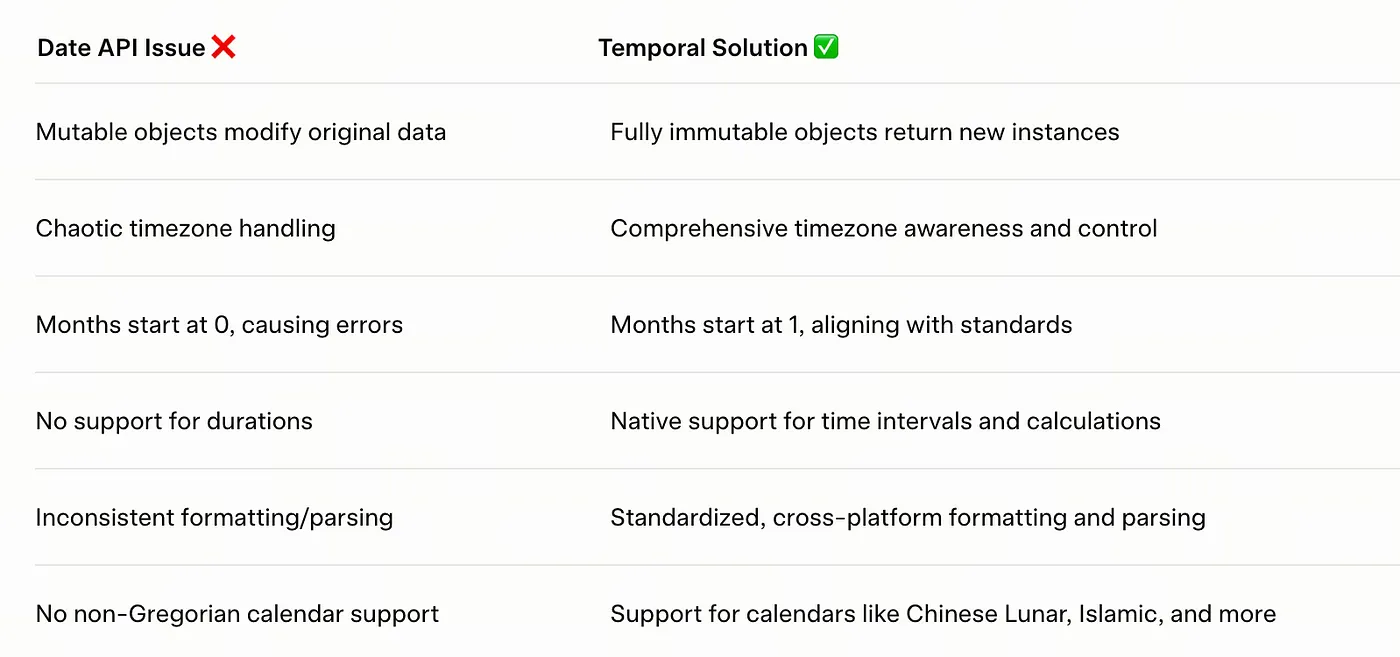Select the 'No support for durations' cell
Viewport: 1400px width, 657px height.
174,421
